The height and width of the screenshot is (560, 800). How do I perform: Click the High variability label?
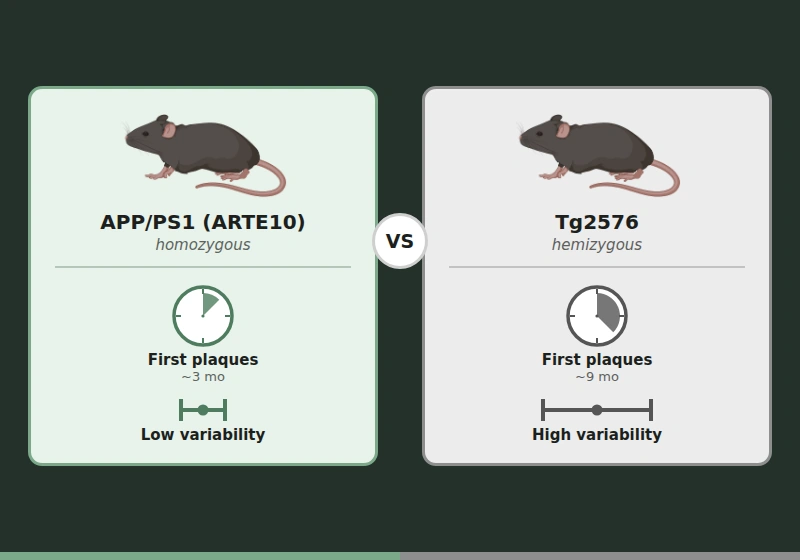click(597, 435)
